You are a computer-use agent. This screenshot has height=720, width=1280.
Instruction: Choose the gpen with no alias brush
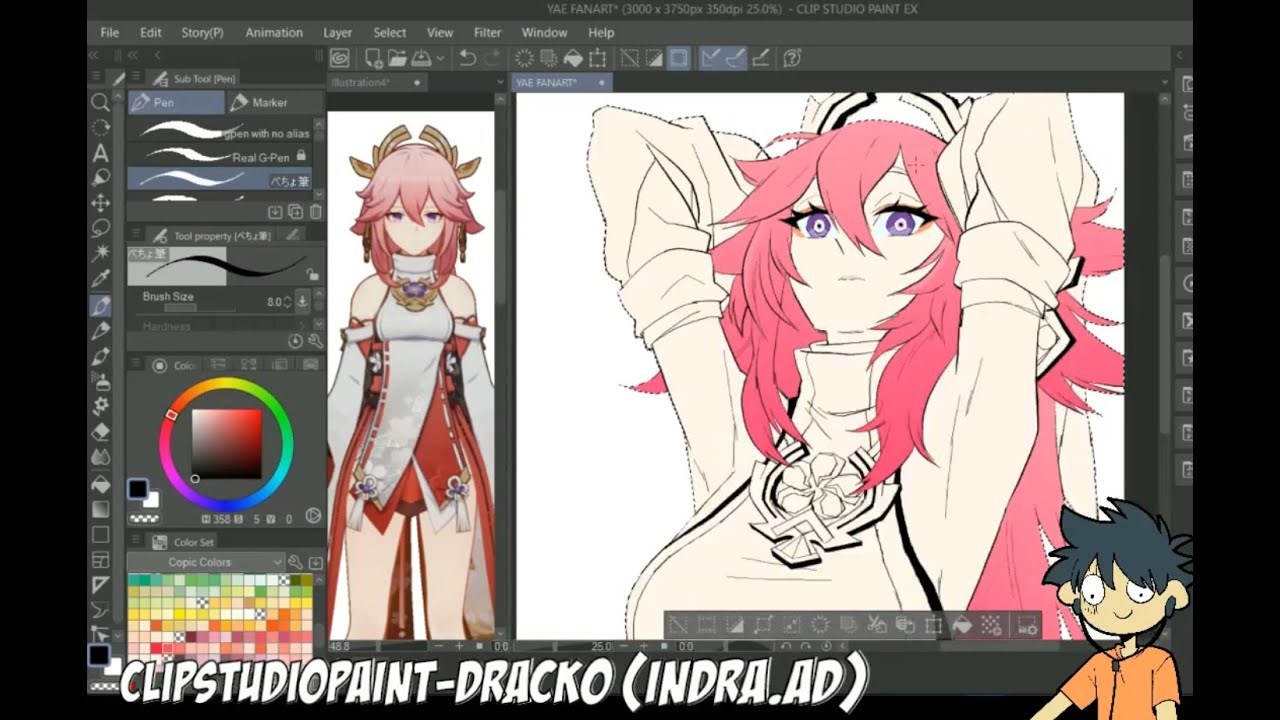[x=219, y=132]
